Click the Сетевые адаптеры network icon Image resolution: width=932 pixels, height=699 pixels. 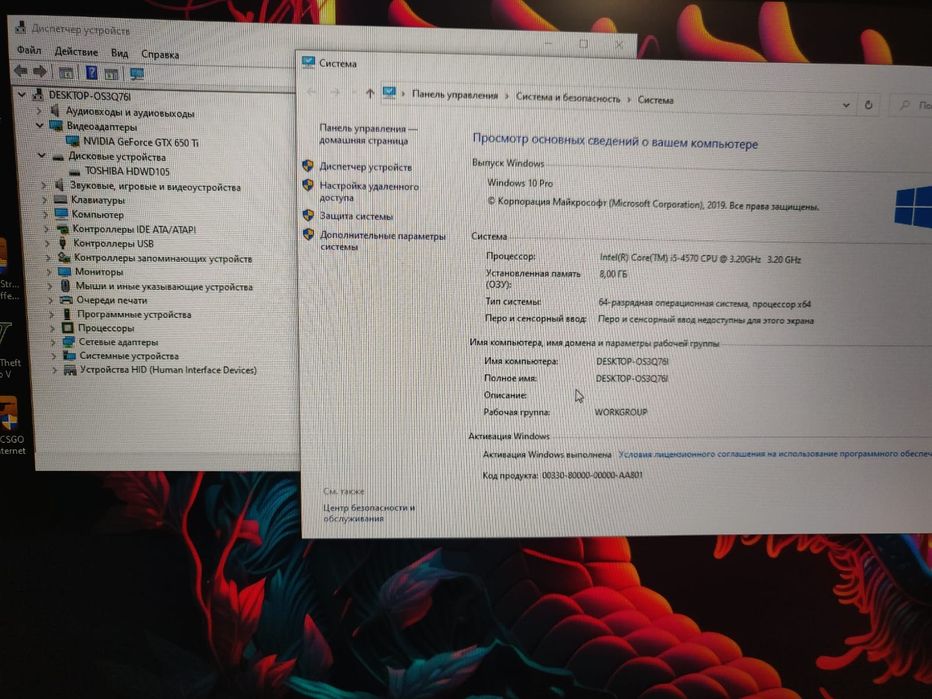pos(69,342)
